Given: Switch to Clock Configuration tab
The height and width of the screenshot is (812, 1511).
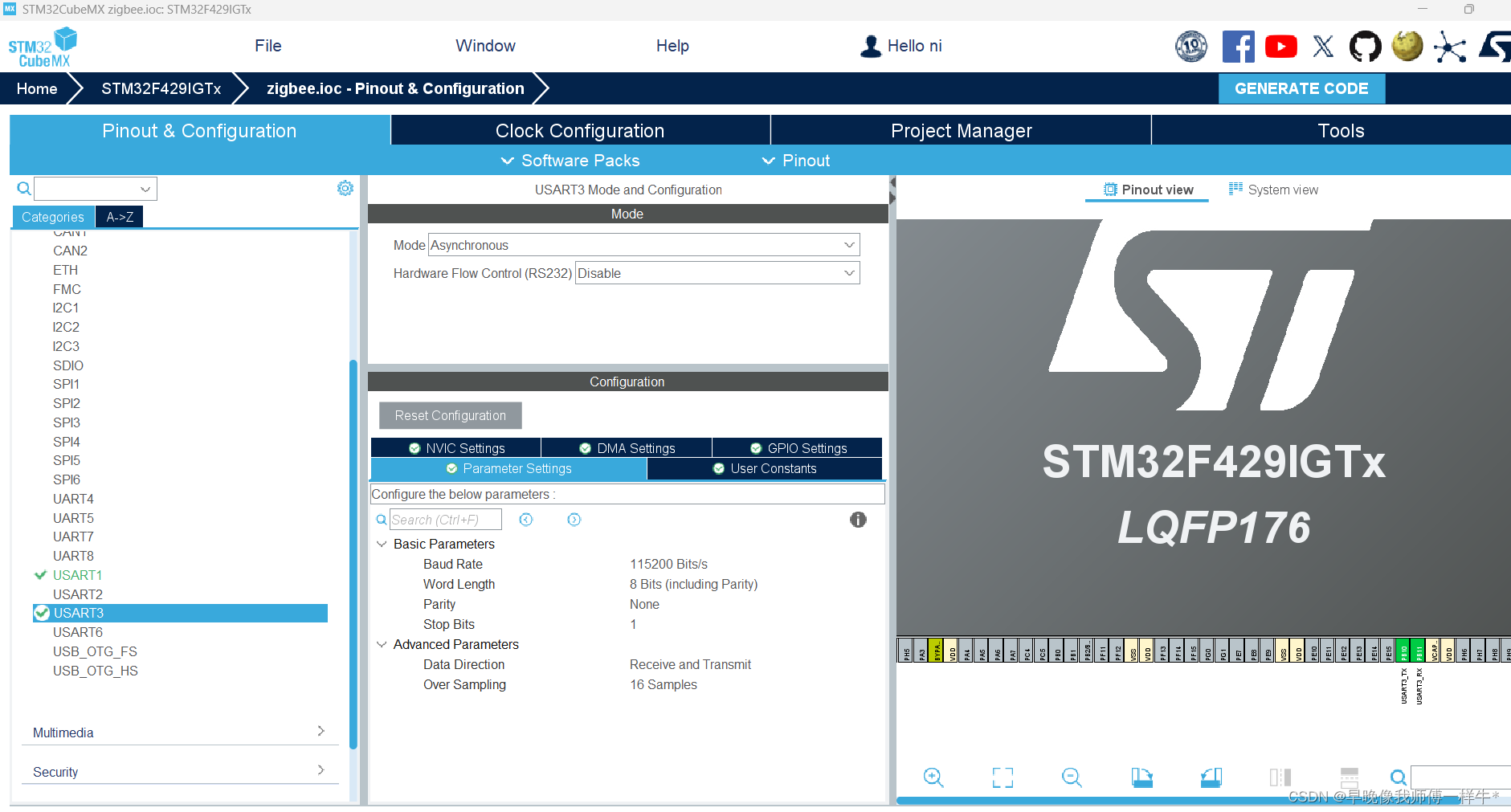Looking at the screenshot, I should pos(580,130).
